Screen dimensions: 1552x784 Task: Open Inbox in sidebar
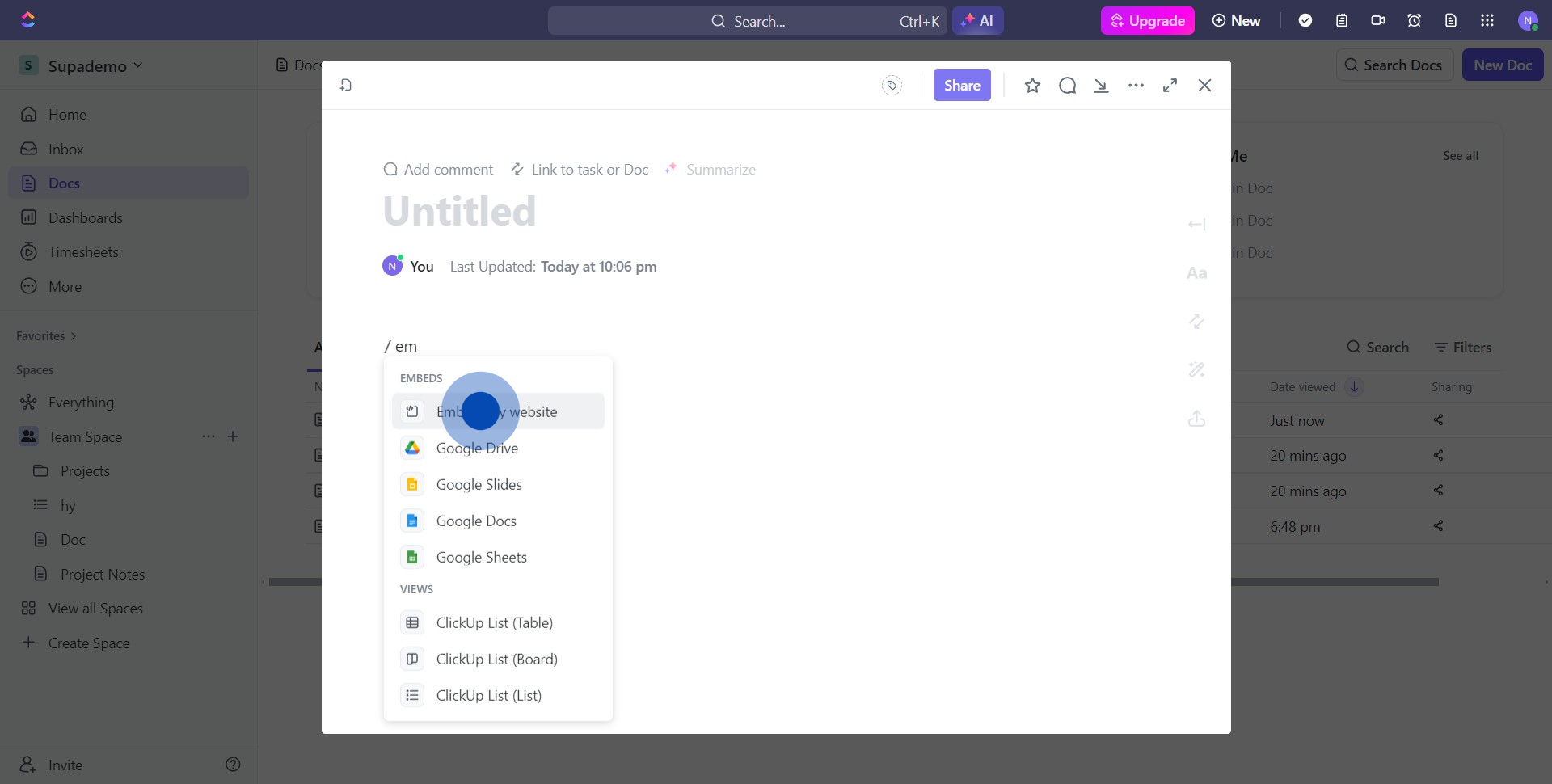[129, 149]
